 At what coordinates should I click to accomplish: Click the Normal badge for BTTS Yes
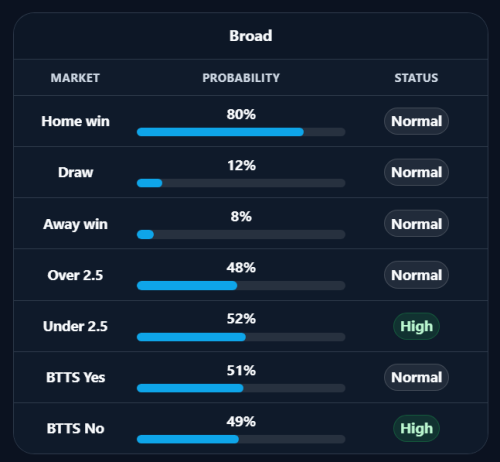416,377
